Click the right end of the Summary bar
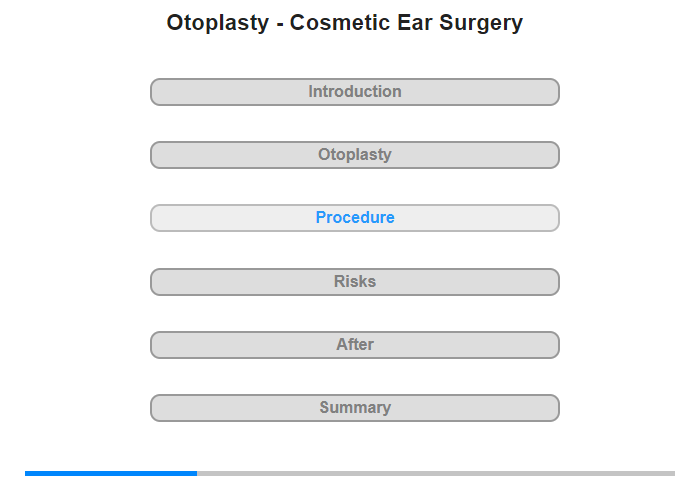This screenshot has height=480, width=700. point(551,408)
